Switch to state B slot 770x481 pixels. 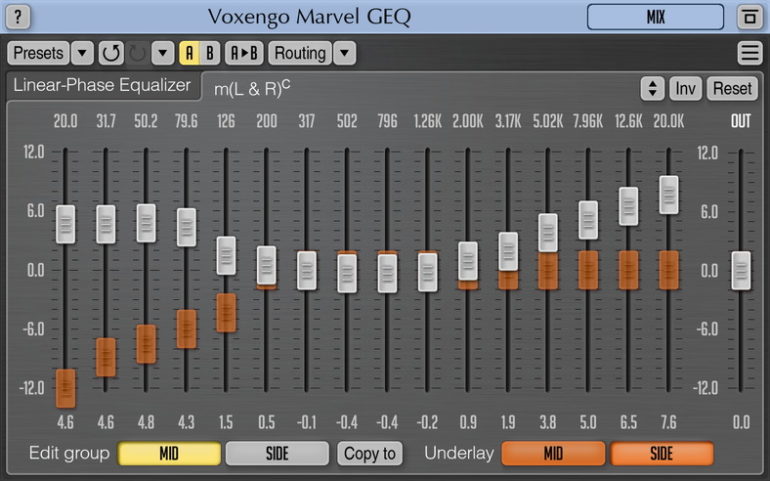[x=210, y=53]
